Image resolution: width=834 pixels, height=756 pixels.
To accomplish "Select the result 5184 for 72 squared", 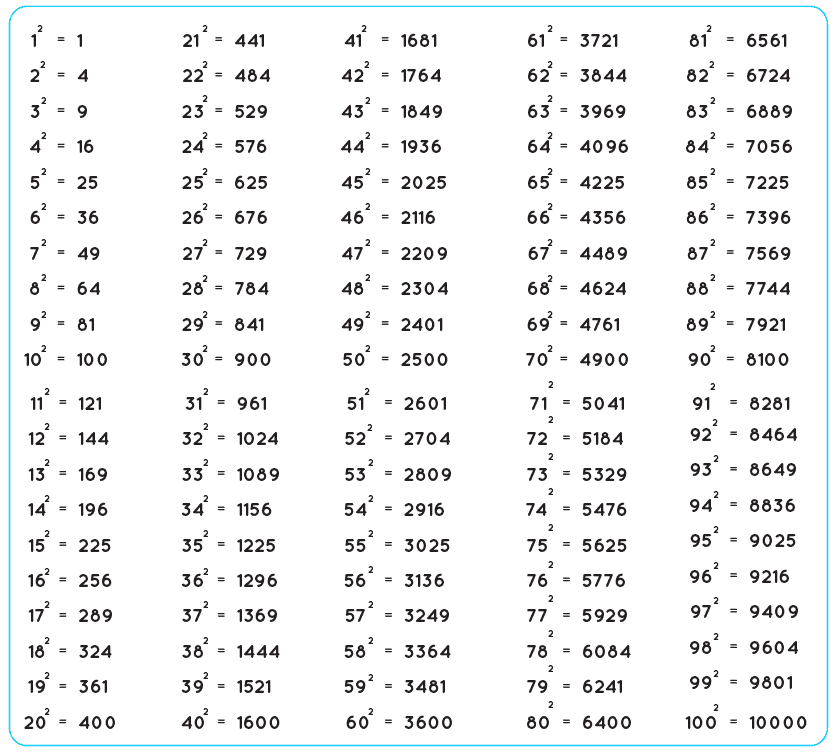I will click(x=603, y=439).
